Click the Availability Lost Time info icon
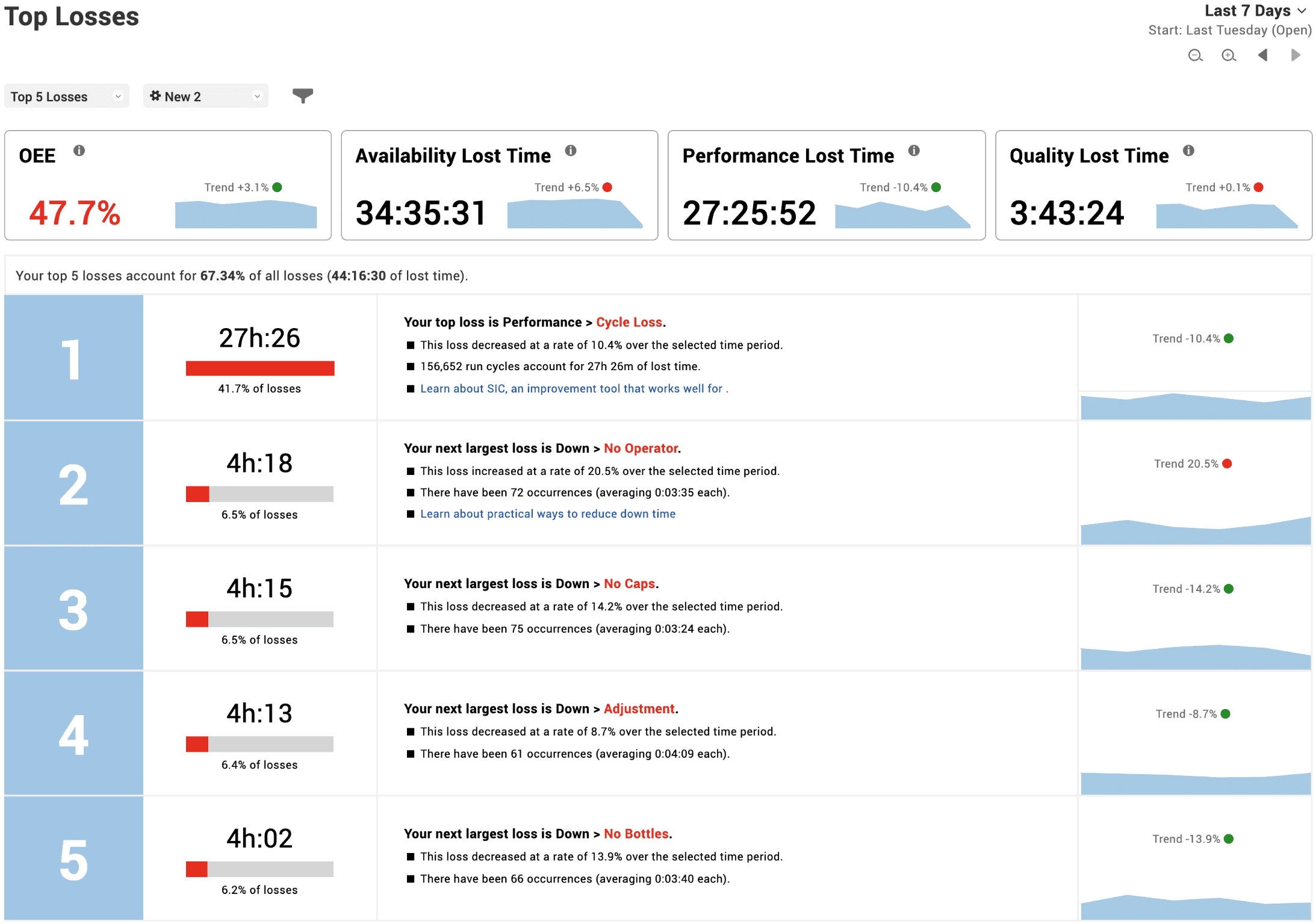Image resolution: width=1316 pixels, height=924 pixels. click(x=575, y=152)
